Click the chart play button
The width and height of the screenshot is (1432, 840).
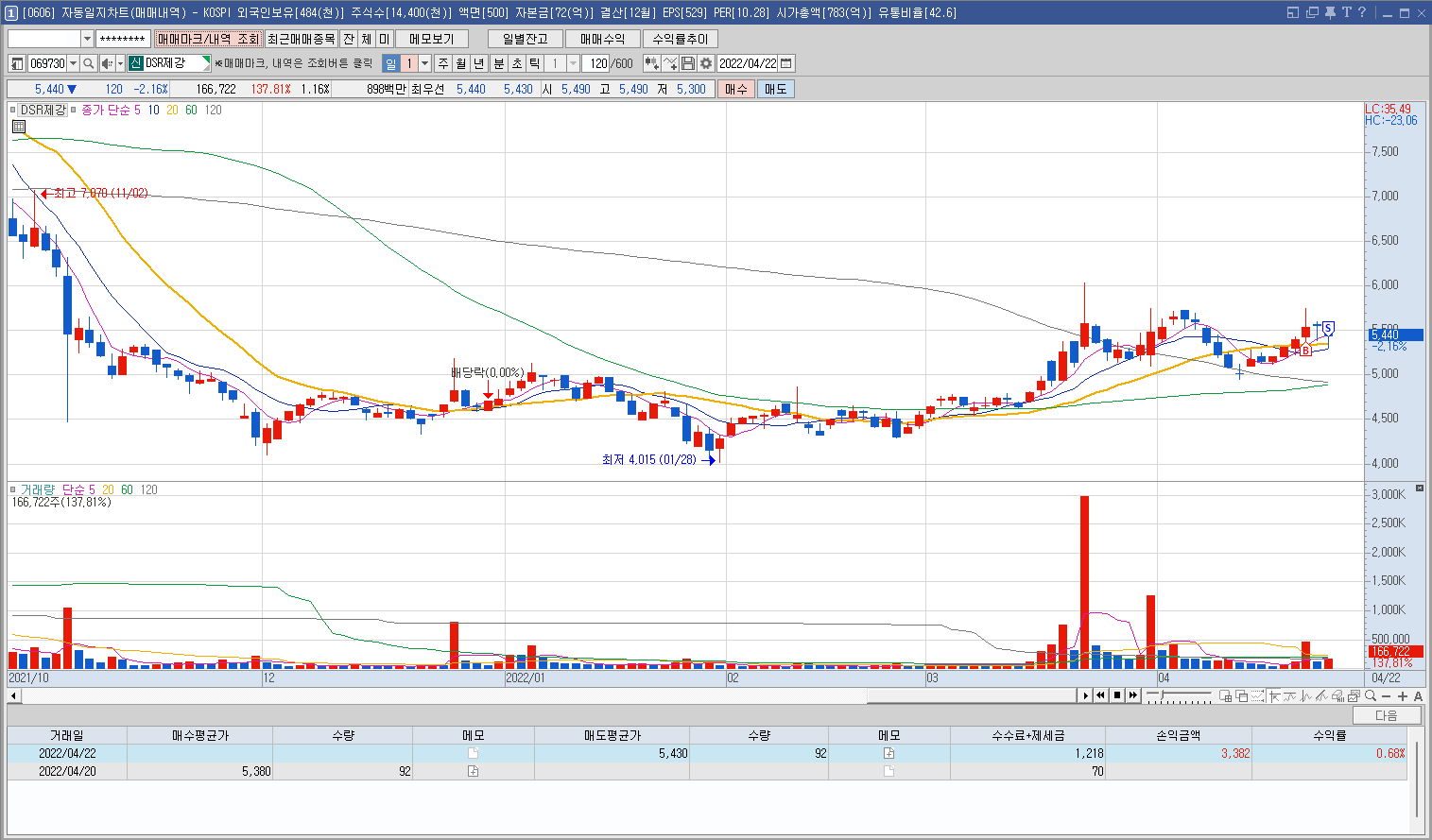[1086, 695]
